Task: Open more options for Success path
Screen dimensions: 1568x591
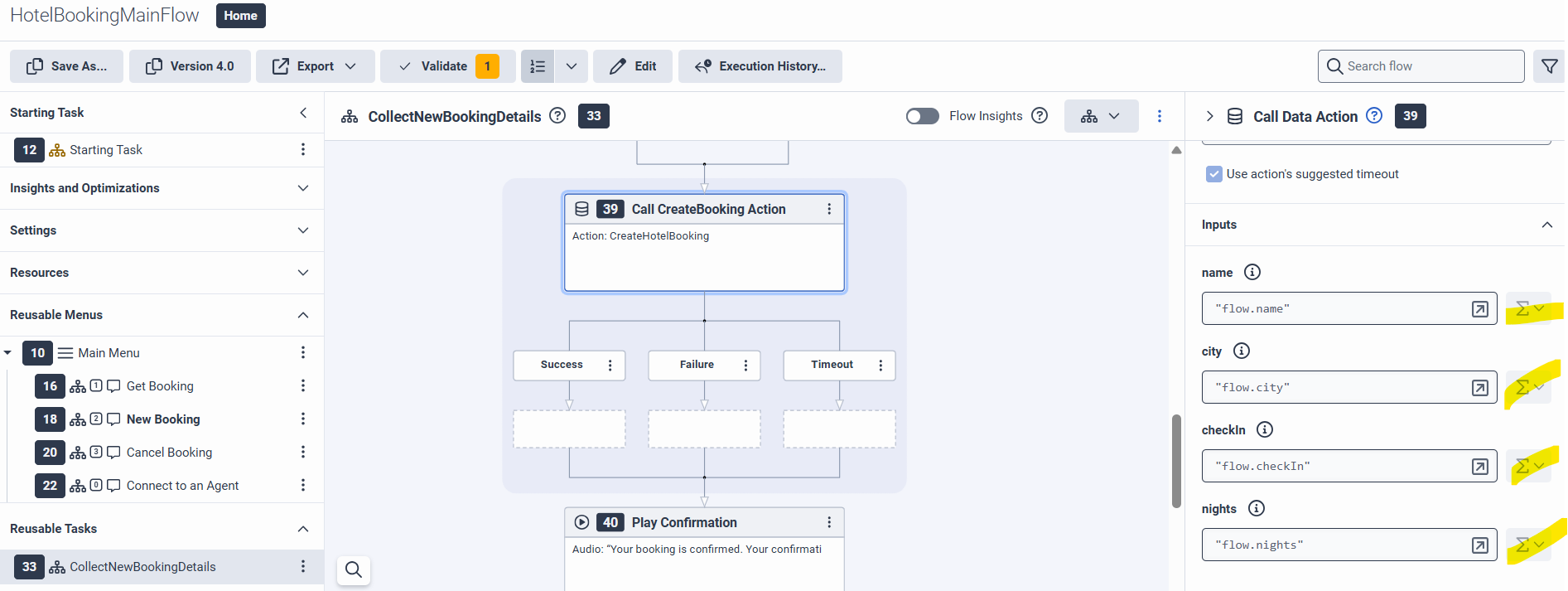Action: click(x=610, y=366)
